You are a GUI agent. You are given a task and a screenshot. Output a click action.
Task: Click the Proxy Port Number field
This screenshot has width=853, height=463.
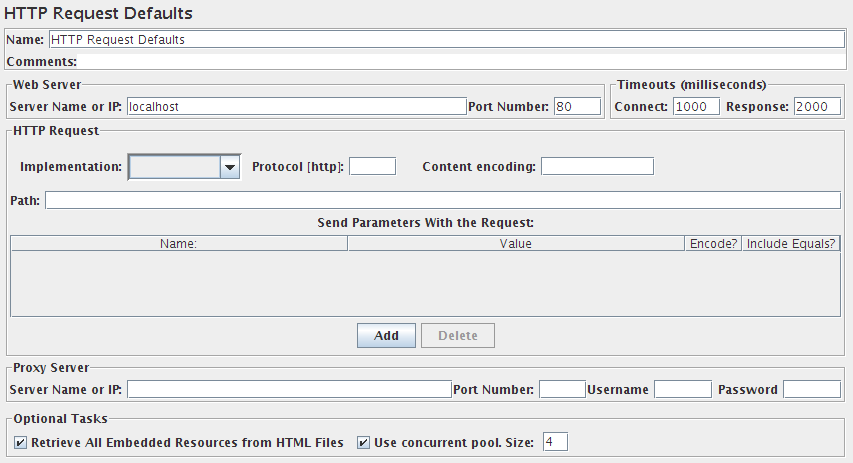coord(562,389)
